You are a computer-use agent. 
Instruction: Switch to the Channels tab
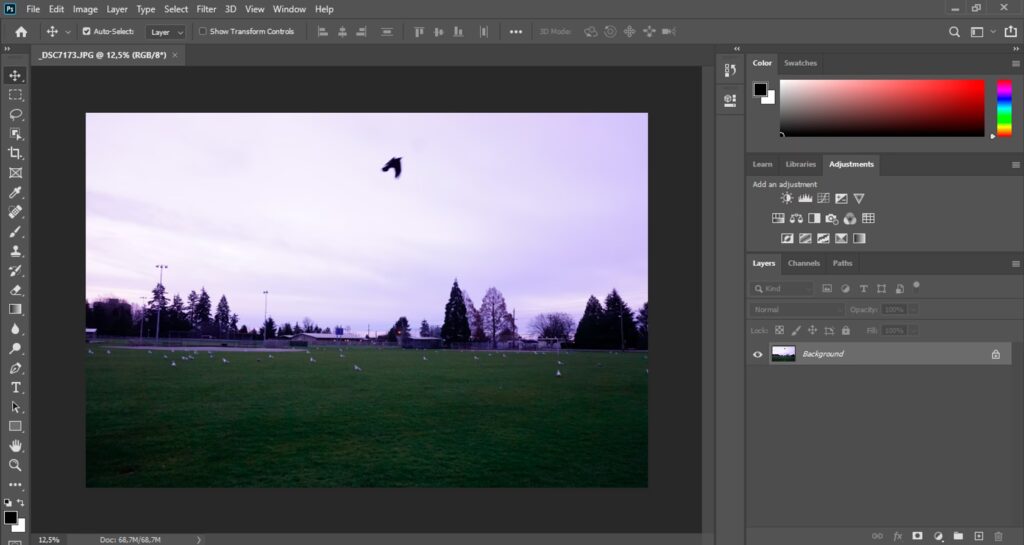pyautogui.click(x=804, y=263)
